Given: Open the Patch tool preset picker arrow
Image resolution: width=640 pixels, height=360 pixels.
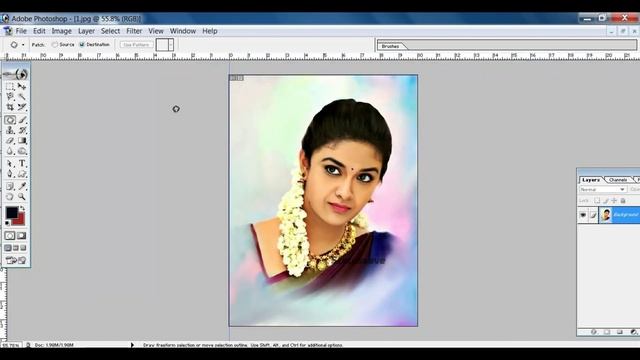Looking at the screenshot, I should click(x=23, y=44).
